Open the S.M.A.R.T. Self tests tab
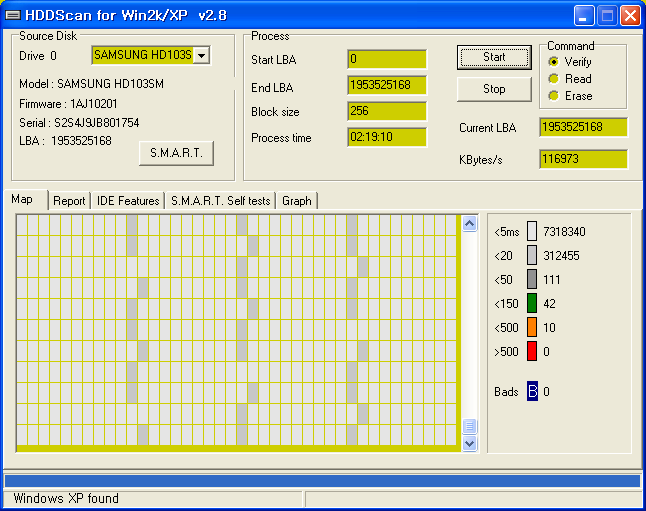Viewport: 646px width, 511px height. 220,201
